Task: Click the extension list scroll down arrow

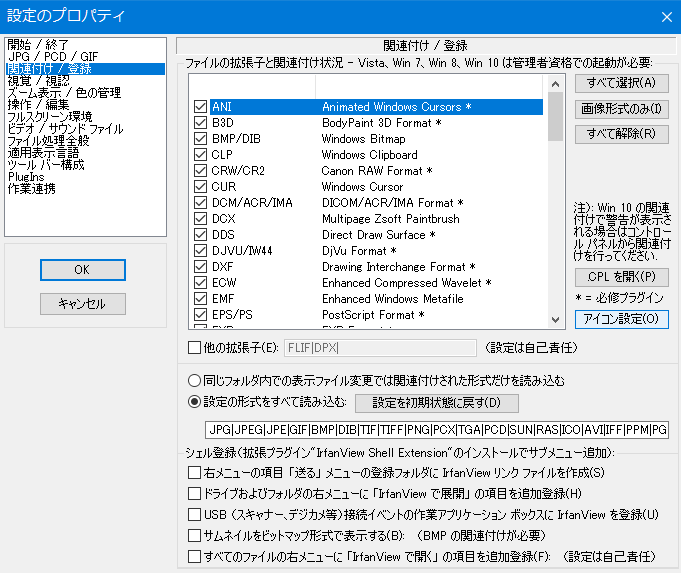Action: tap(555, 320)
